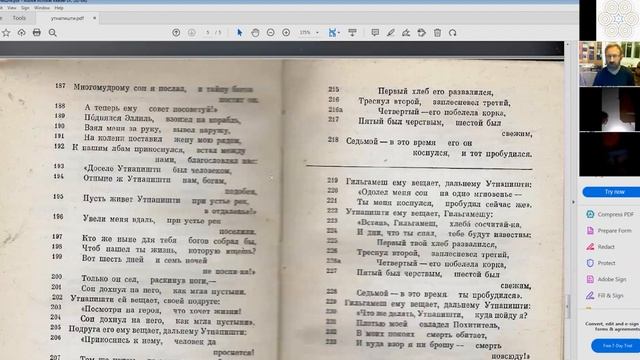
Task: Click the Free 7-Day Trial button
Action: point(616,346)
